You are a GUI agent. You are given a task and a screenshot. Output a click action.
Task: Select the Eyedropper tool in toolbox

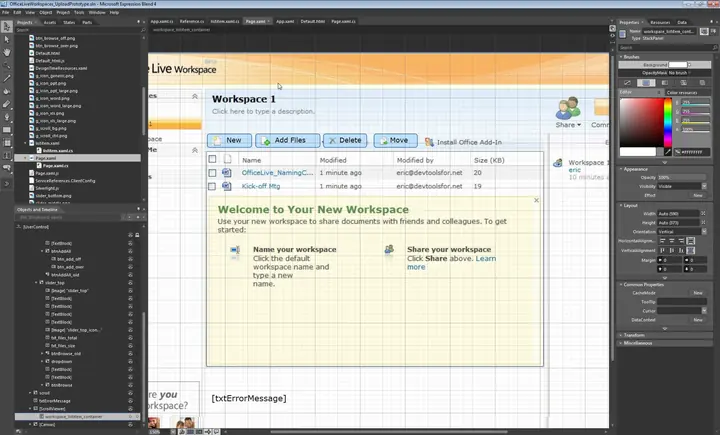point(6,79)
